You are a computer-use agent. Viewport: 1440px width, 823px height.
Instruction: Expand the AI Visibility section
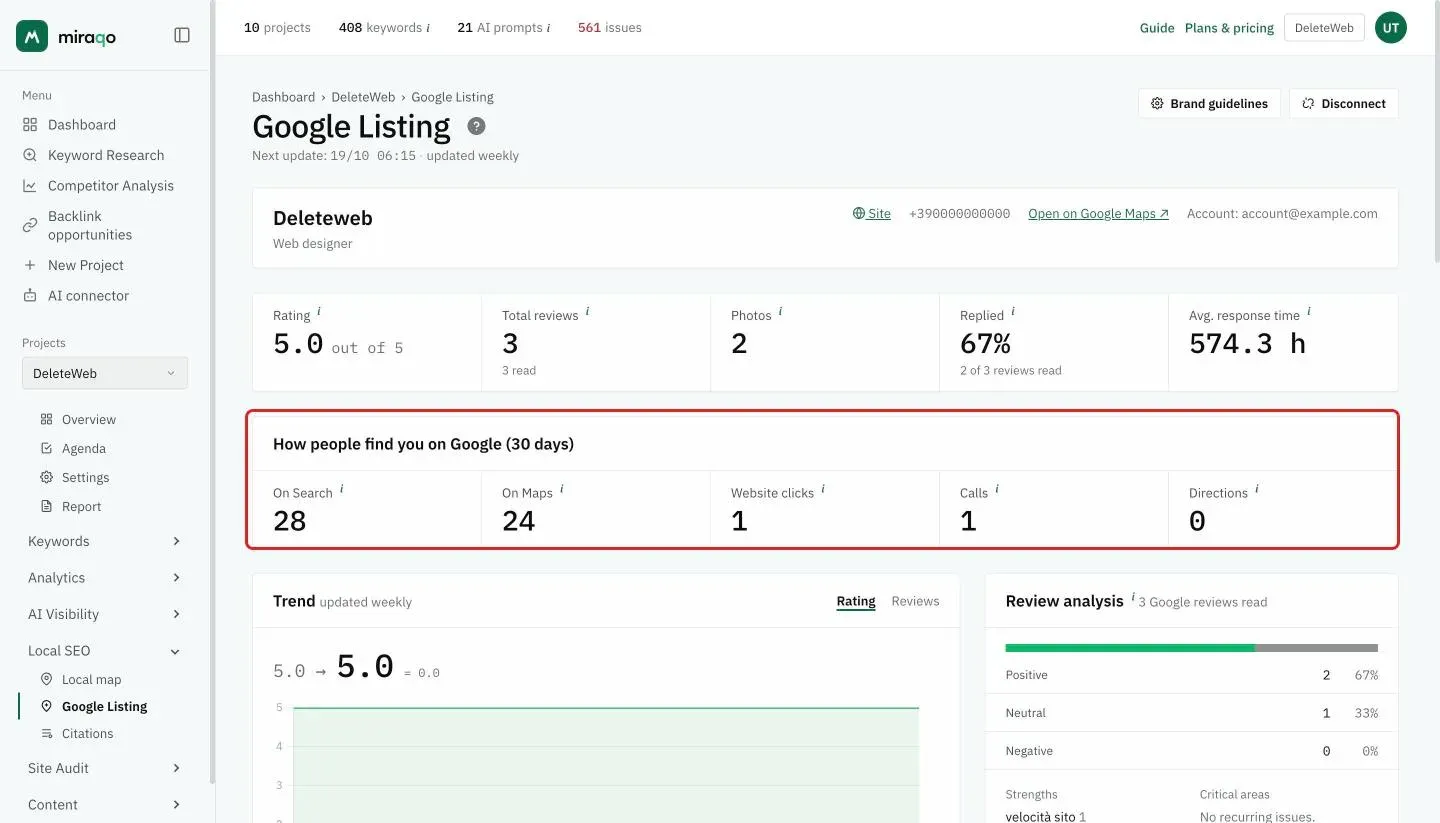click(104, 614)
